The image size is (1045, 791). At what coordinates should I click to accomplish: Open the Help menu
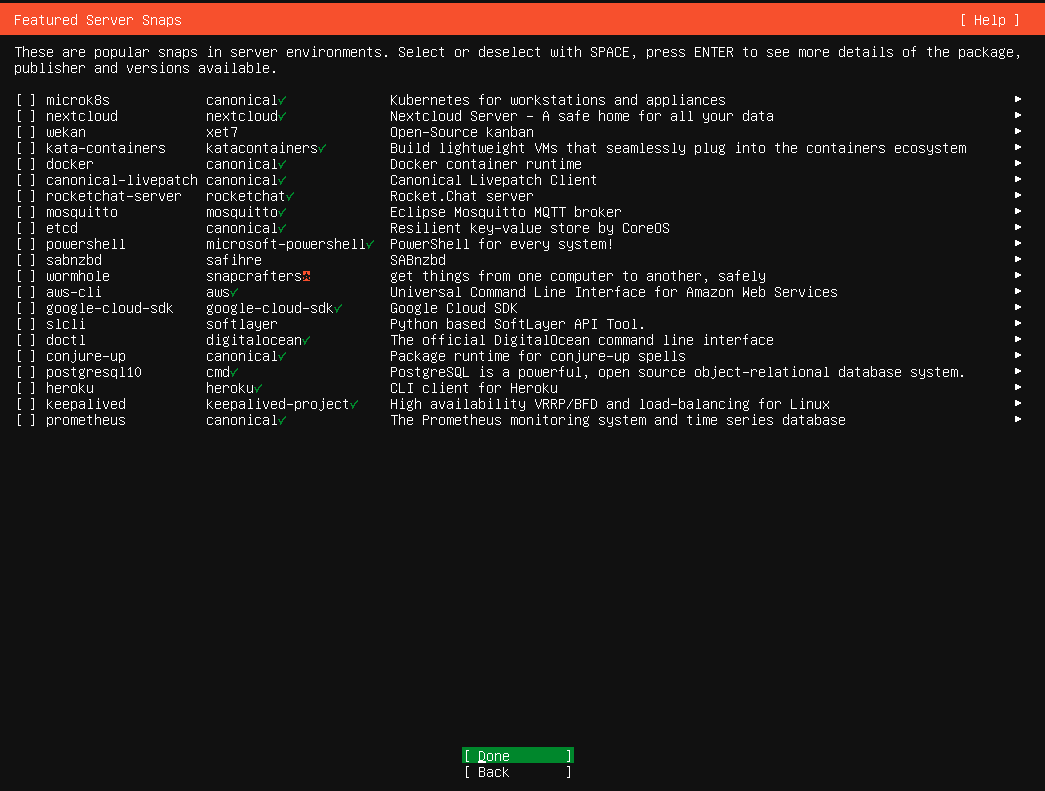[x=988, y=19]
